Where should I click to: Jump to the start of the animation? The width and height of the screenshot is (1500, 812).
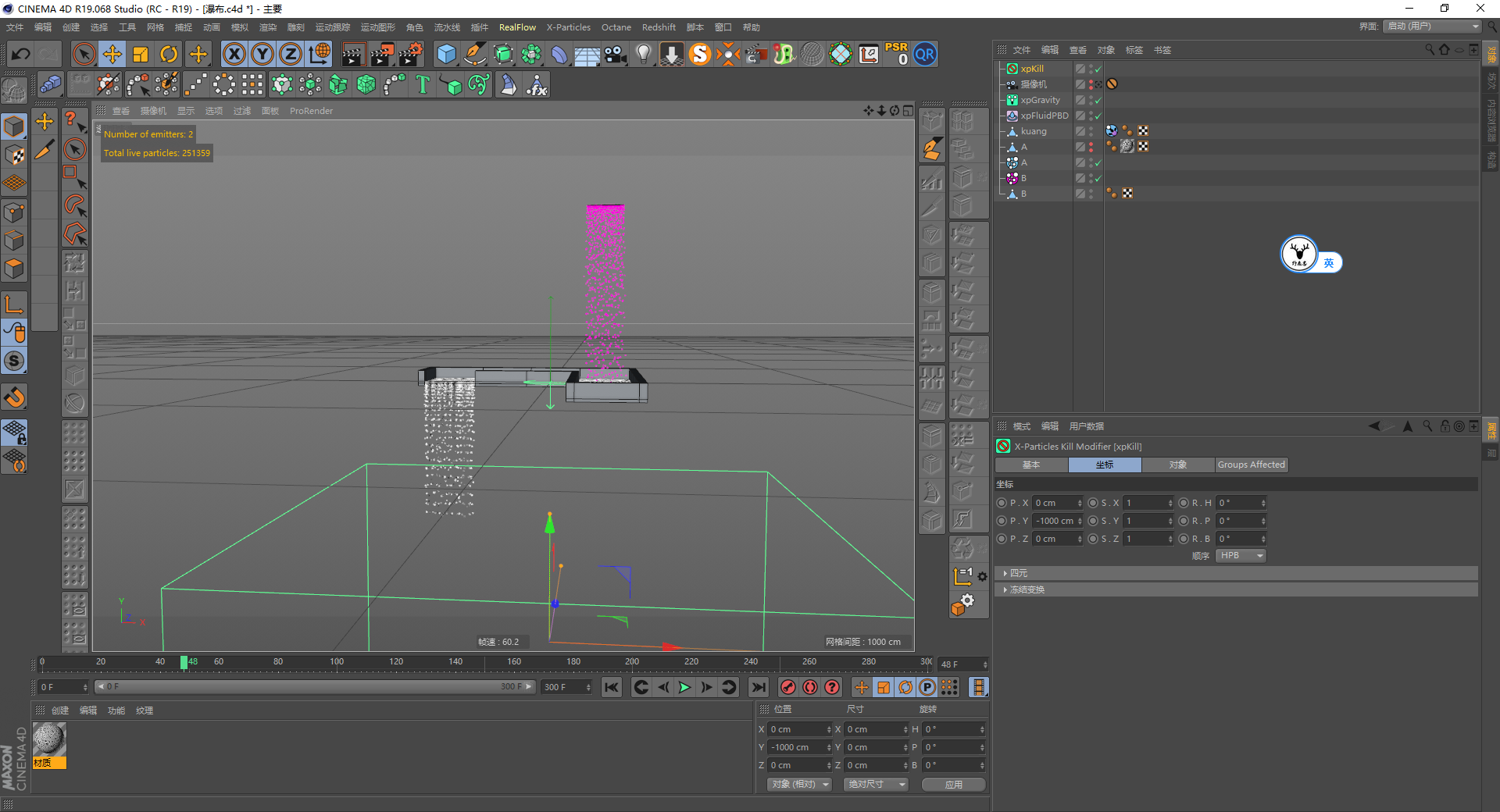point(612,687)
